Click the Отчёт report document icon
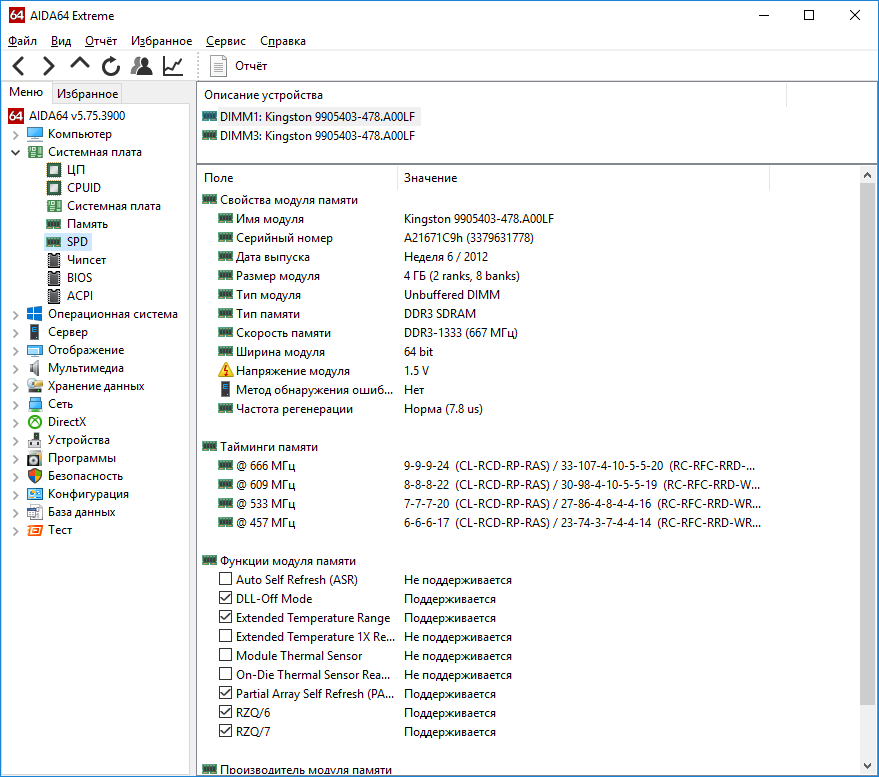Screen dimensions: 879x777 (218, 66)
